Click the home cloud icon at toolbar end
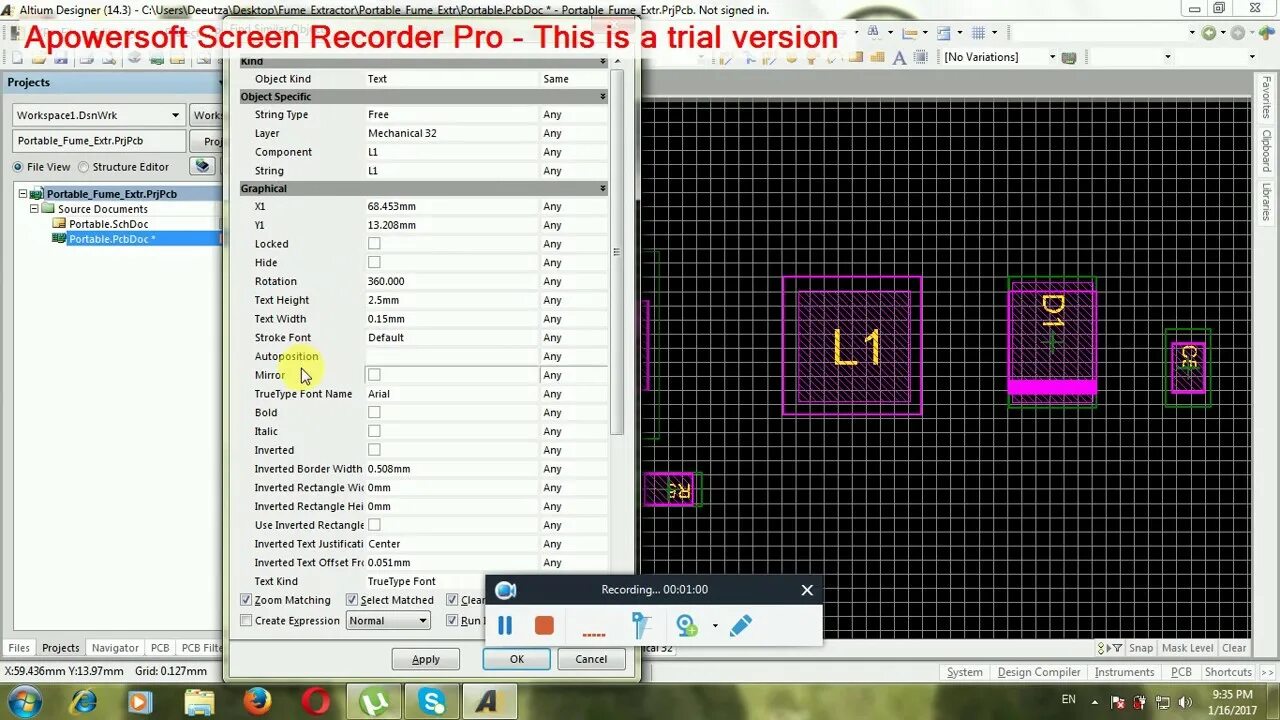 [x=1267, y=33]
